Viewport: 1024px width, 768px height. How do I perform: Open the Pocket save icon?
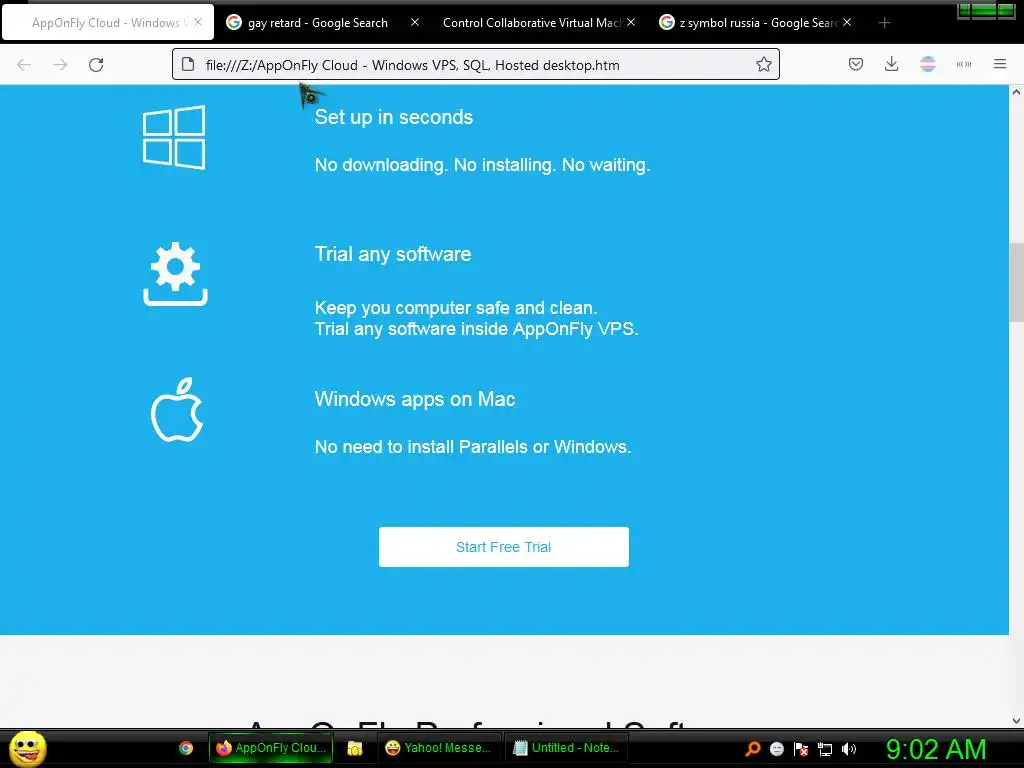(856, 64)
